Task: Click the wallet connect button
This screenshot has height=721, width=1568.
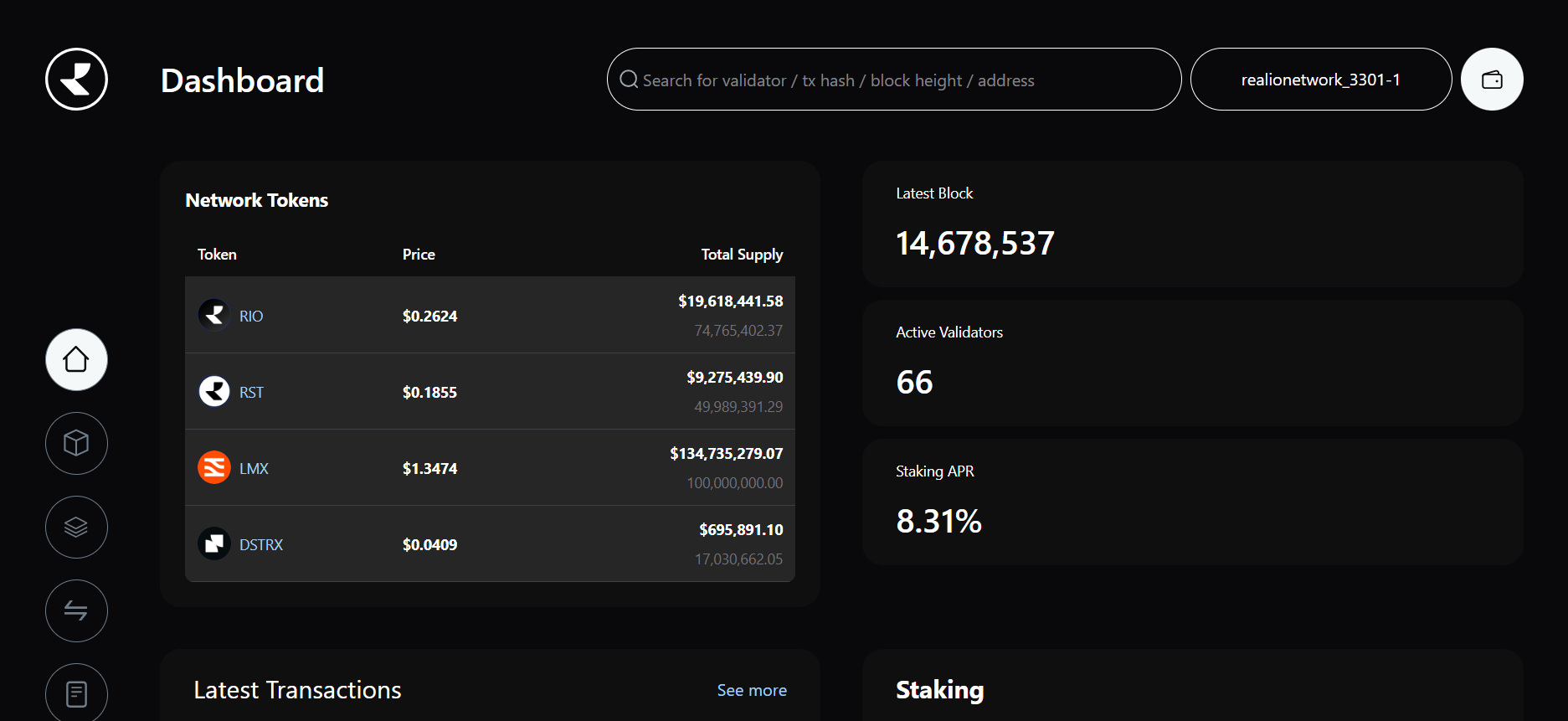Action: pos(1492,80)
